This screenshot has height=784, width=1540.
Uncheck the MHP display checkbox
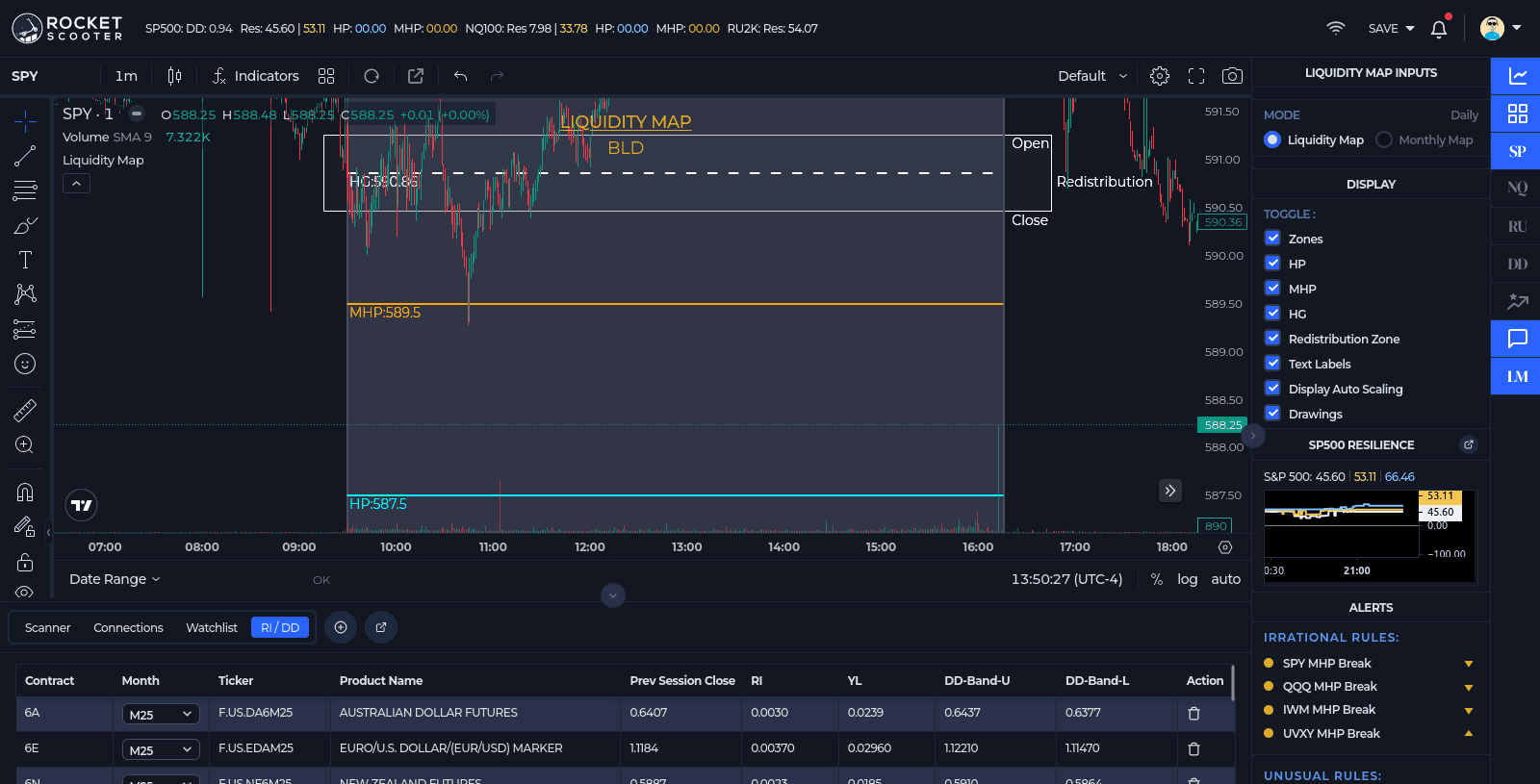click(1272, 288)
